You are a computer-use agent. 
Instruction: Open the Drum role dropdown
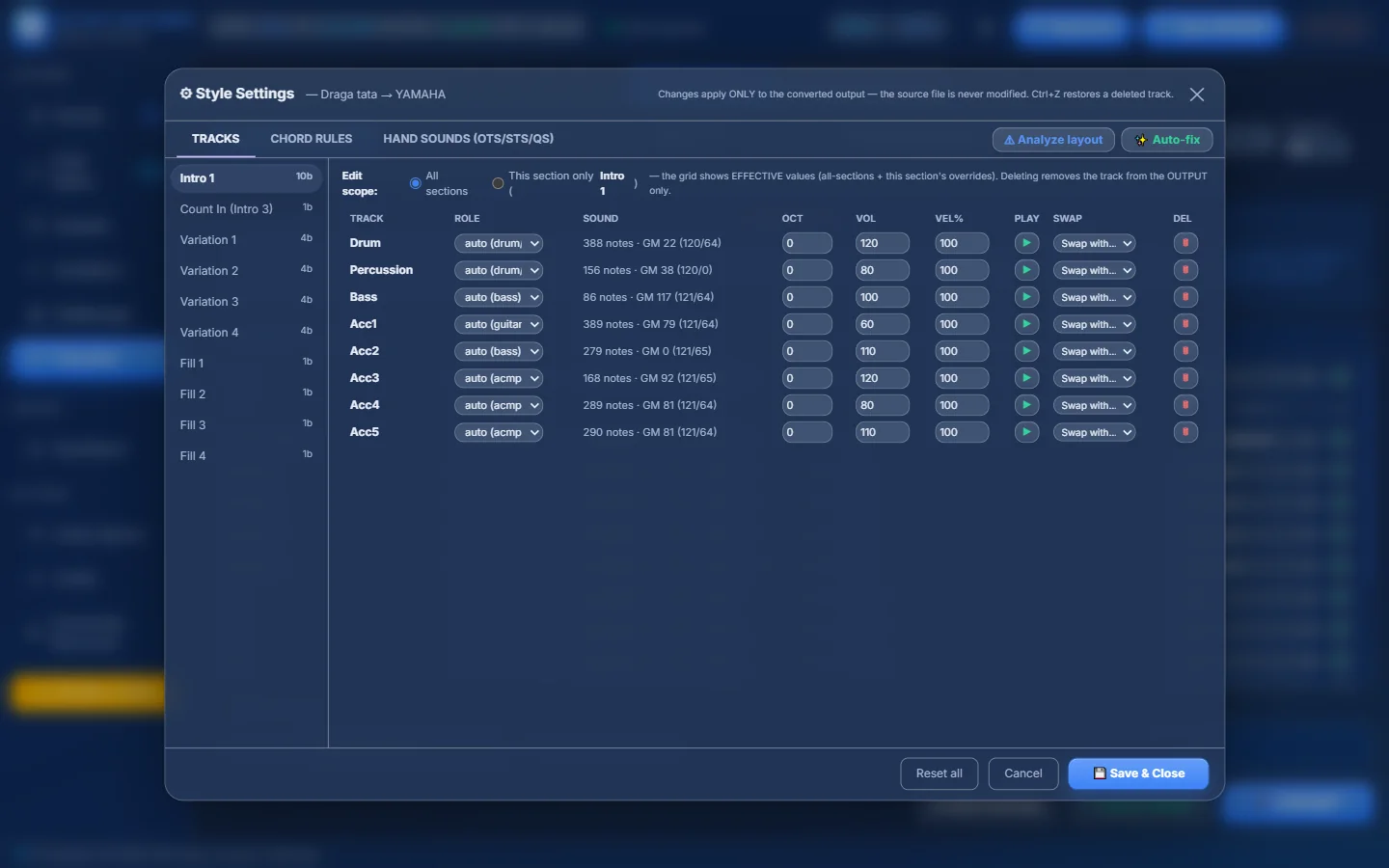pyautogui.click(x=499, y=243)
